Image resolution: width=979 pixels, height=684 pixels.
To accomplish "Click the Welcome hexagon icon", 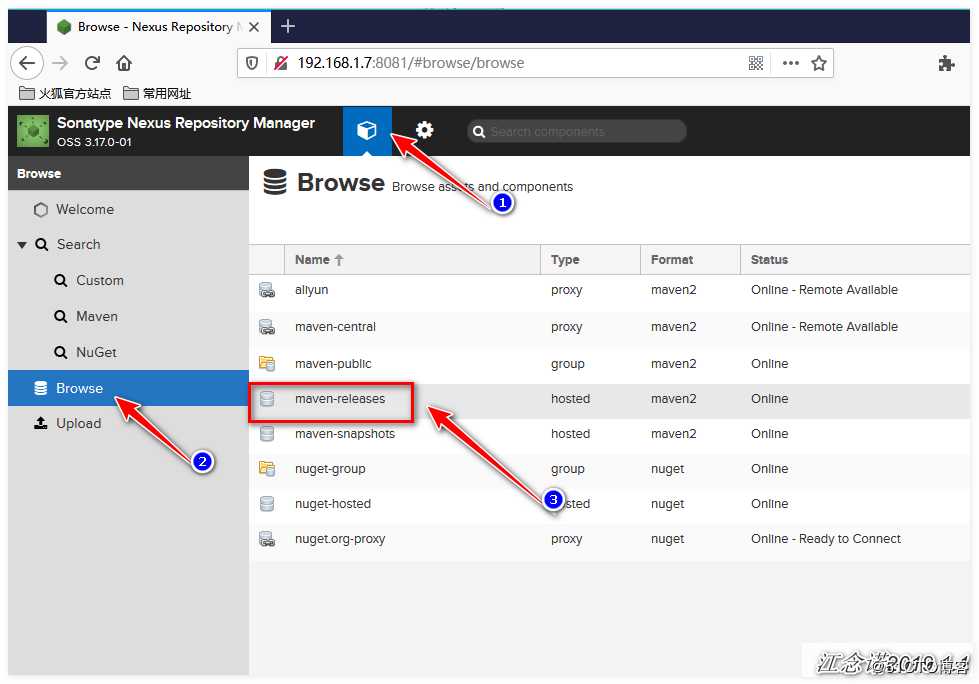I will click(x=41, y=210).
